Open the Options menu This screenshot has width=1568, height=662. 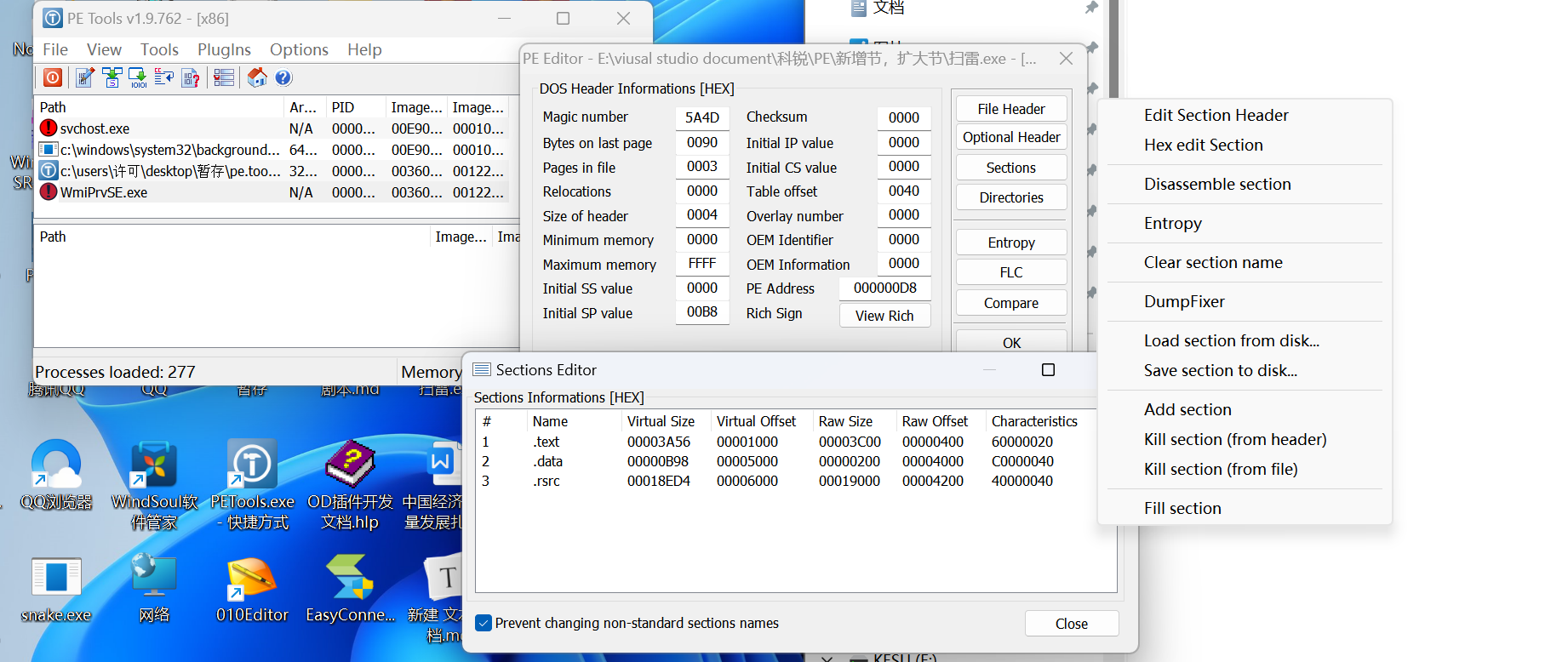tap(299, 49)
